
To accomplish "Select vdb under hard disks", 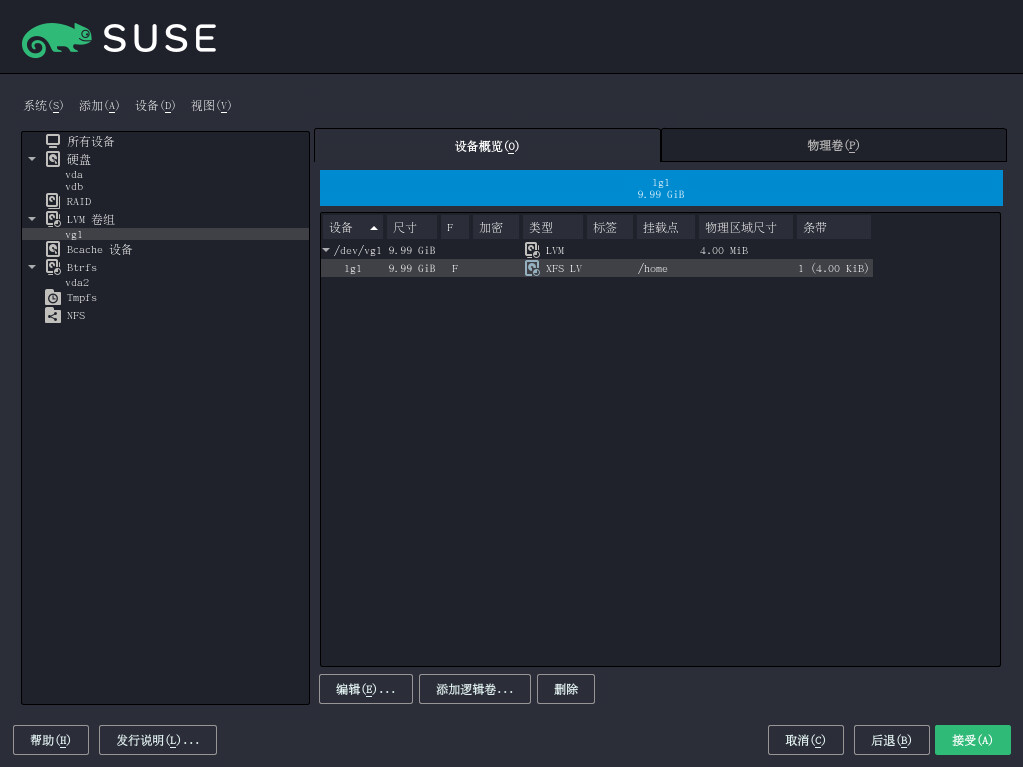I will point(74,187).
